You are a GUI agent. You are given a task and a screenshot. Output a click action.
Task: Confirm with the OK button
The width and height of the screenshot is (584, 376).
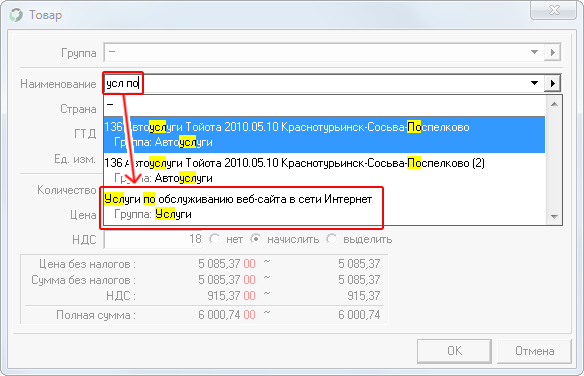click(454, 351)
